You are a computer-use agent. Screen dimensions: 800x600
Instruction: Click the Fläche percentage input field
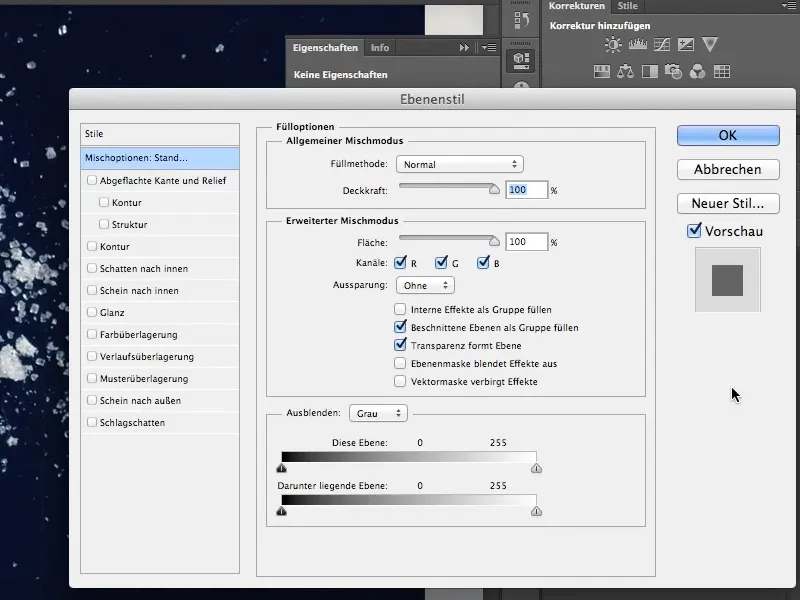[x=527, y=242]
